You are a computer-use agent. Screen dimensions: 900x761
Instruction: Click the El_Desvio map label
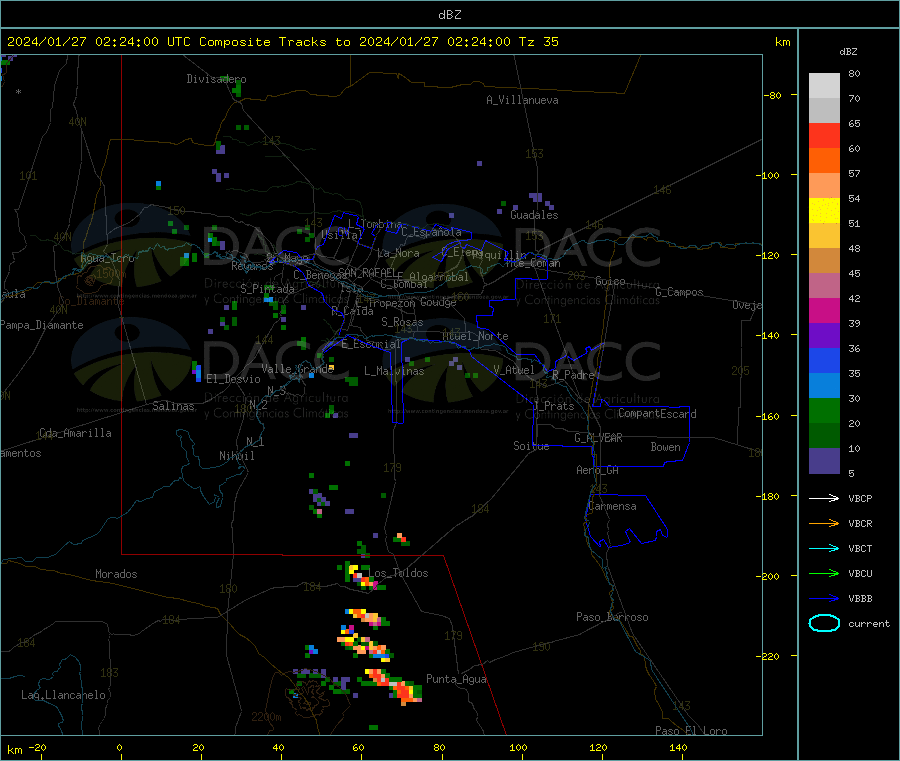click(x=233, y=379)
